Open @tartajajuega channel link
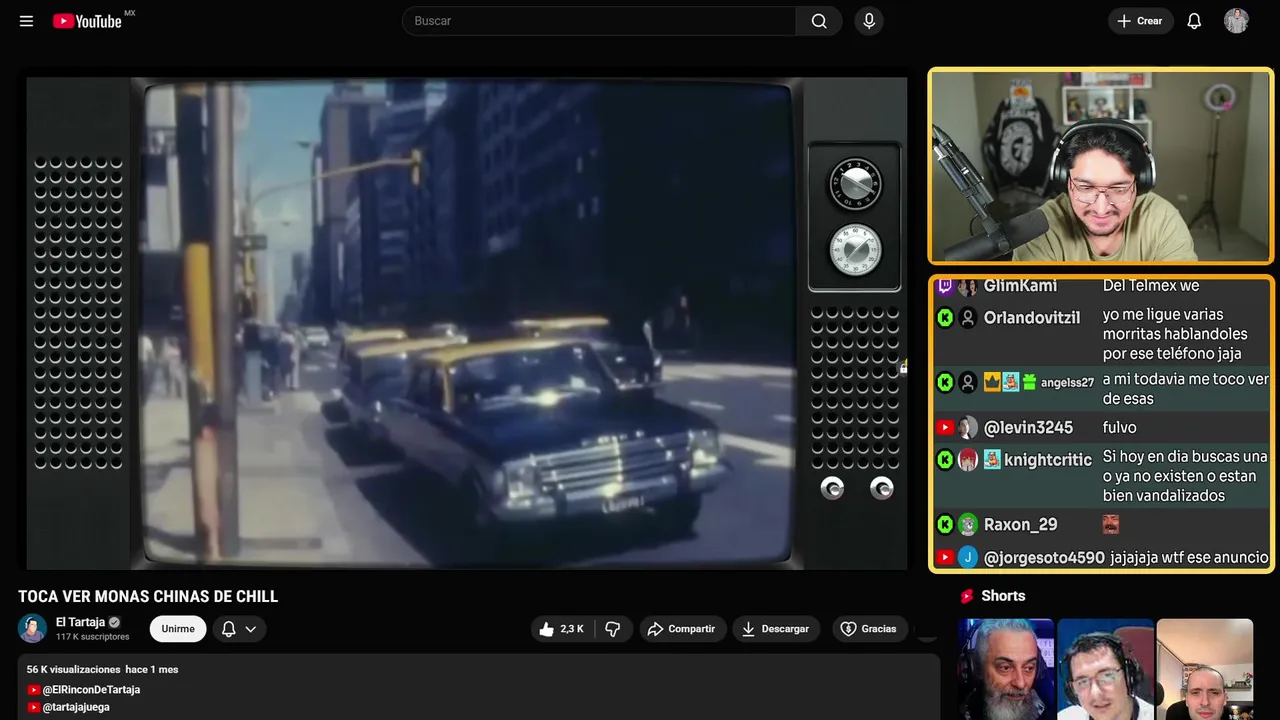 76,707
